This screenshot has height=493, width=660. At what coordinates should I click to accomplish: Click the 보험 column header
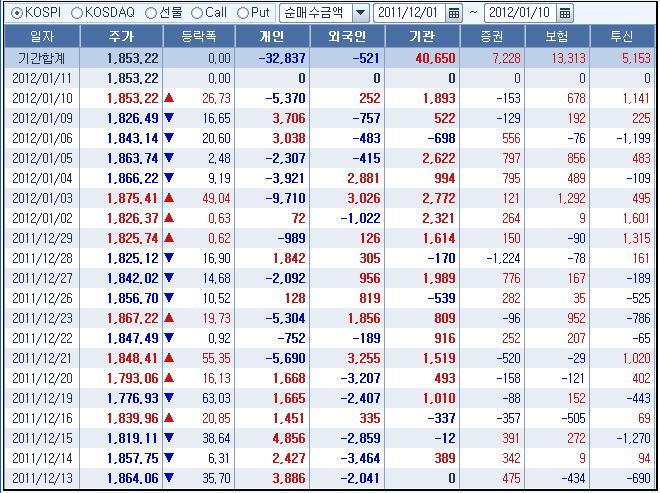pyautogui.click(x=557, y=36)
